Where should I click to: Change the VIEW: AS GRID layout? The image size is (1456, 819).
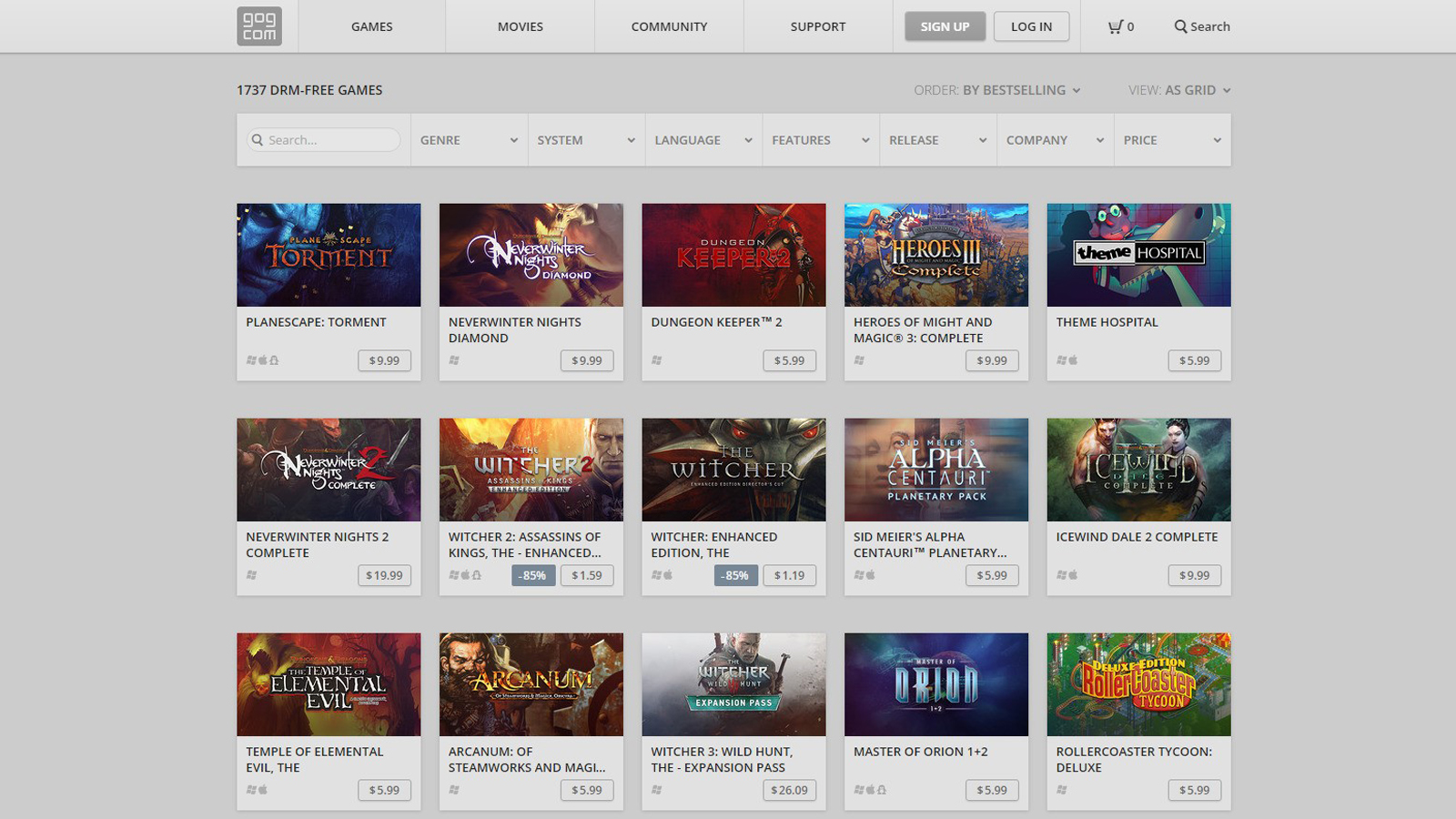click(1179, 90)
